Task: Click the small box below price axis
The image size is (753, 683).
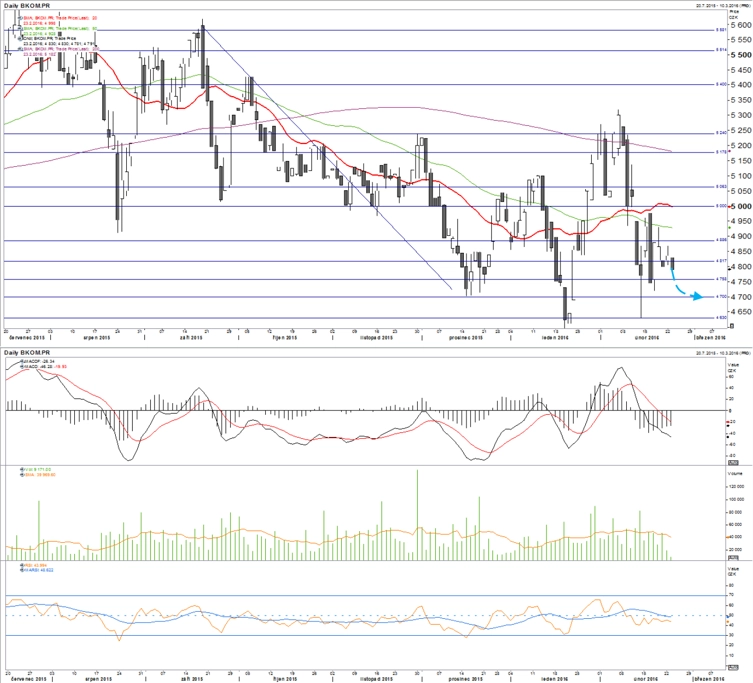Action: pyautogui.click(x=732, y=326)
